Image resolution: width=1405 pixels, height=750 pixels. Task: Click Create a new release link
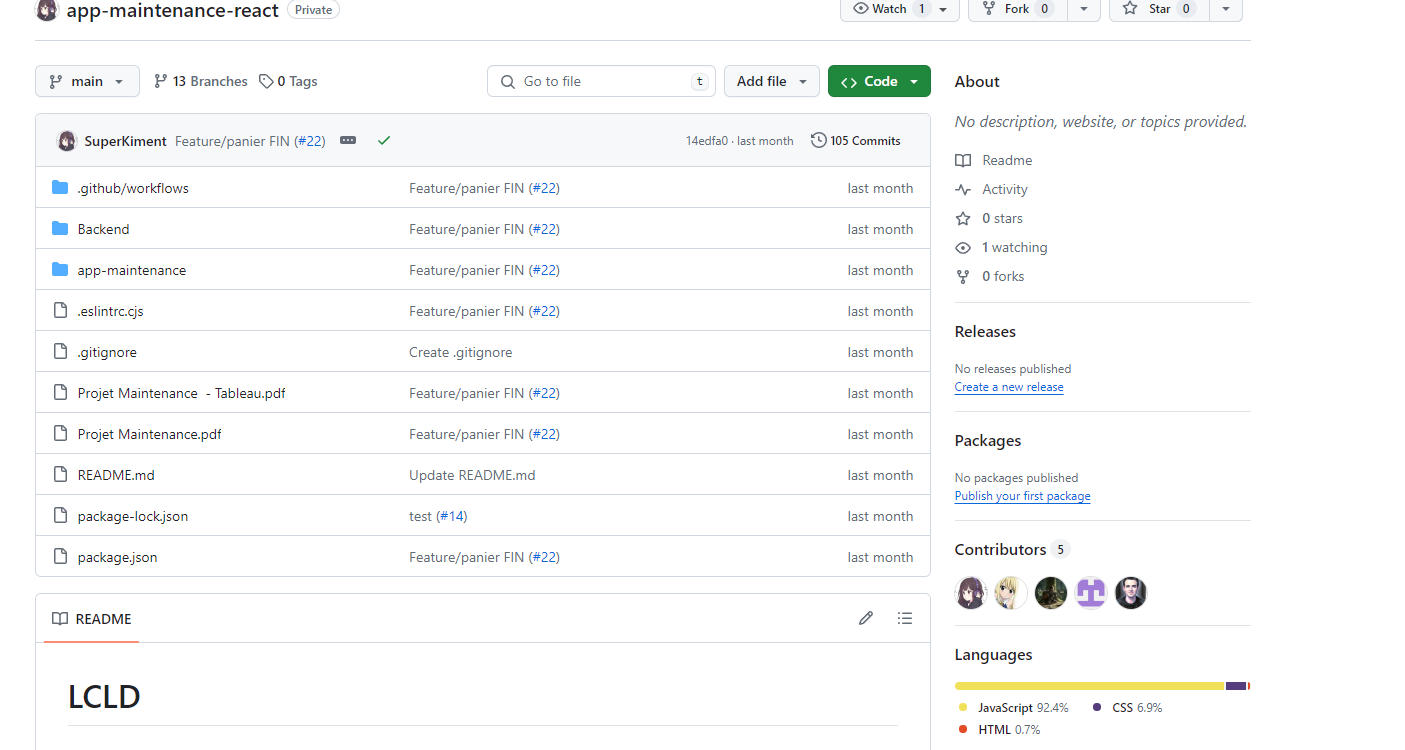[x=1009, y=387]
